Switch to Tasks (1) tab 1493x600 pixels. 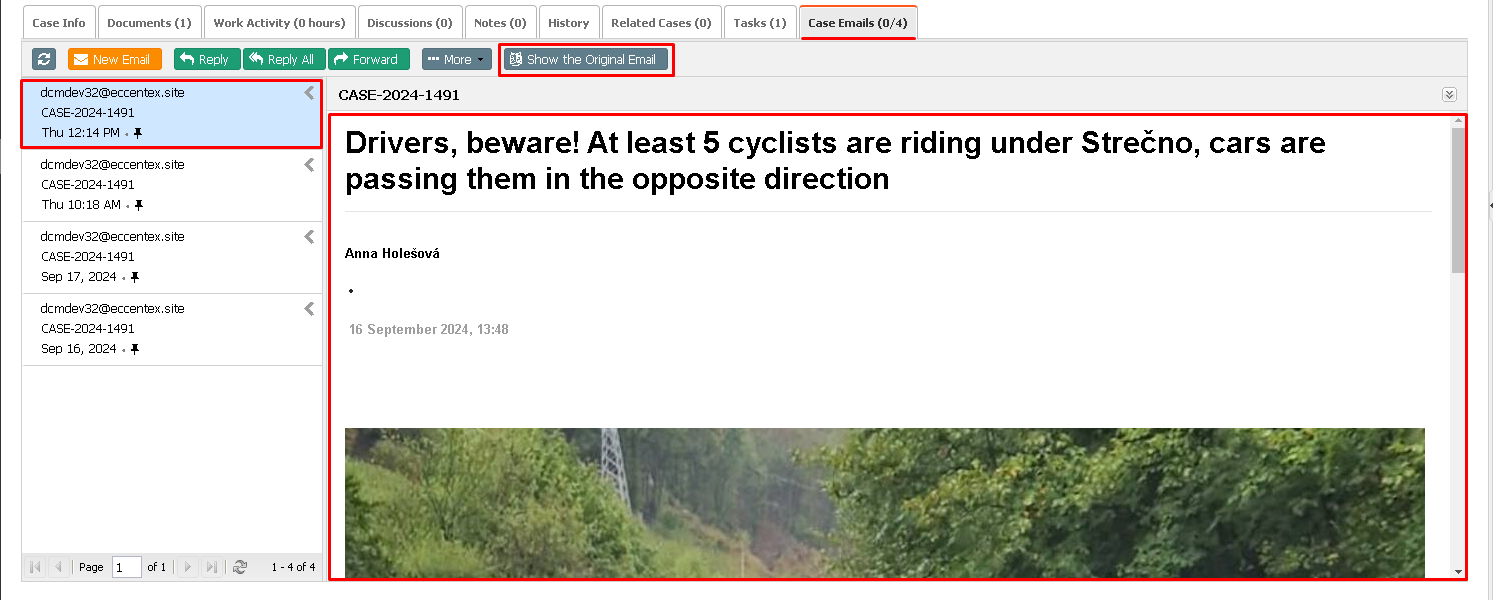(760, 22)
